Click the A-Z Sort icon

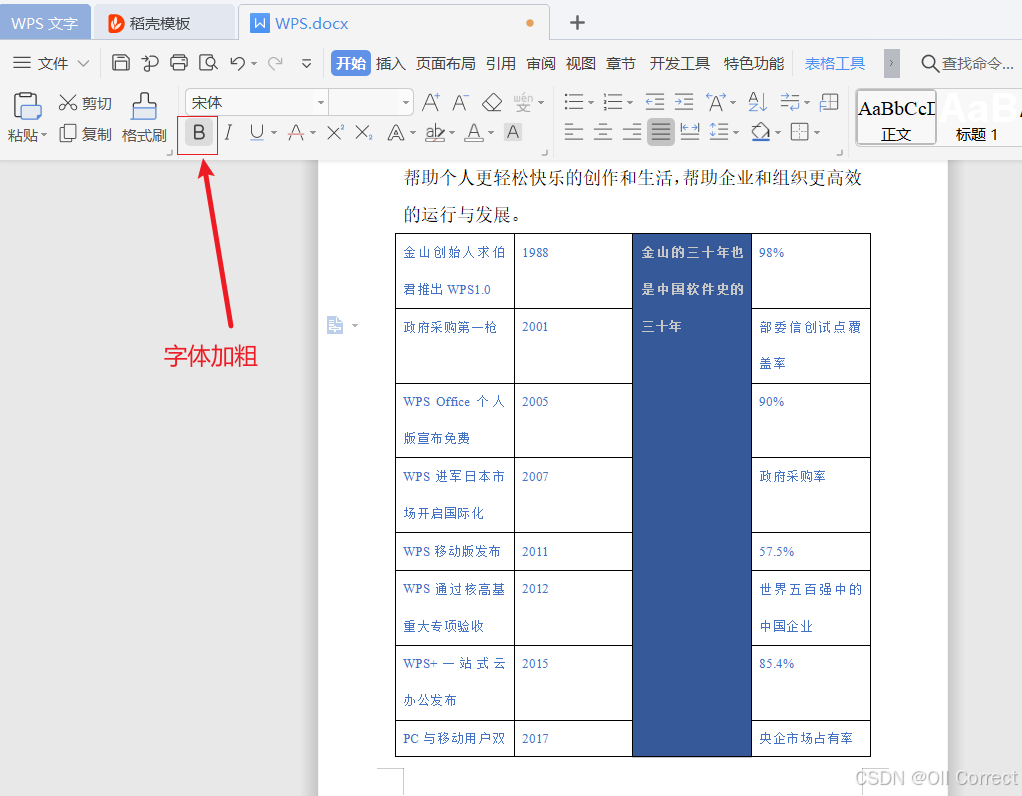click(757, 102)
